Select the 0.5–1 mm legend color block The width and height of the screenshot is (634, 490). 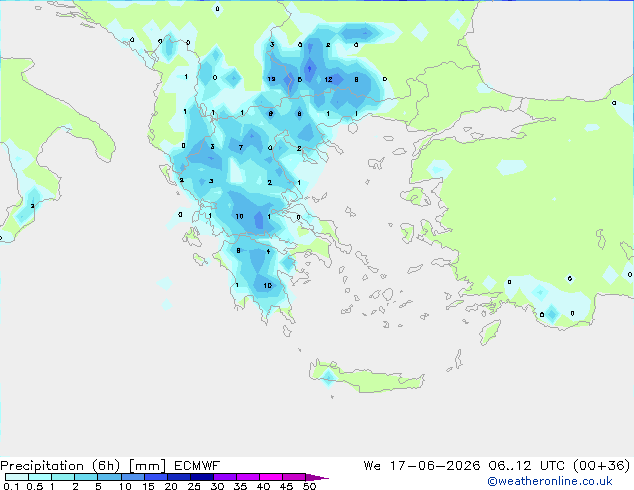[40, 477]
